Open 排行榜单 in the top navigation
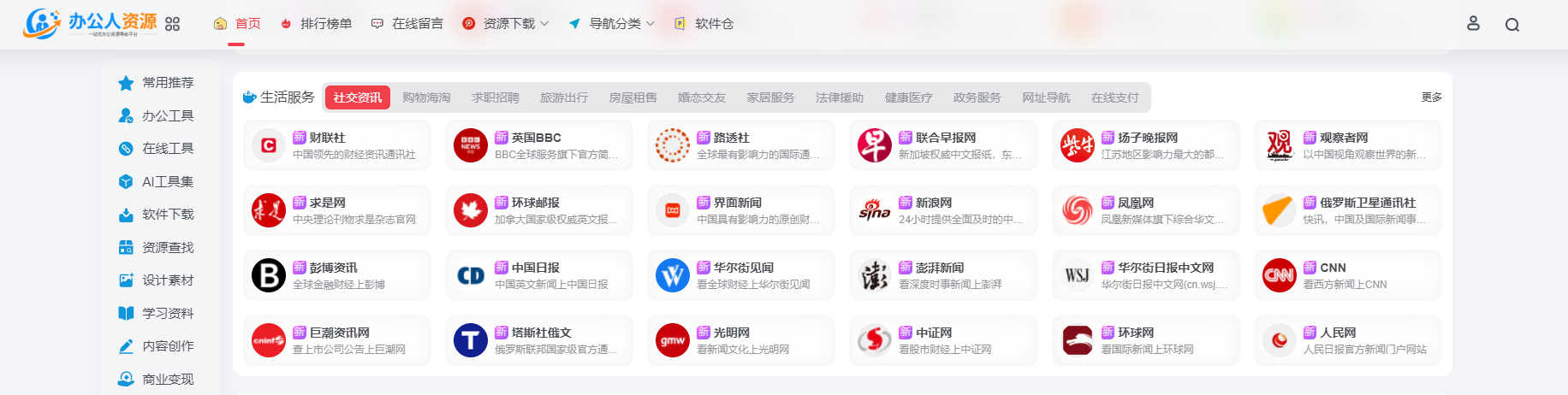Image resolution: width=1568 pixels, height=395 pixels. (x=316, y=24)
